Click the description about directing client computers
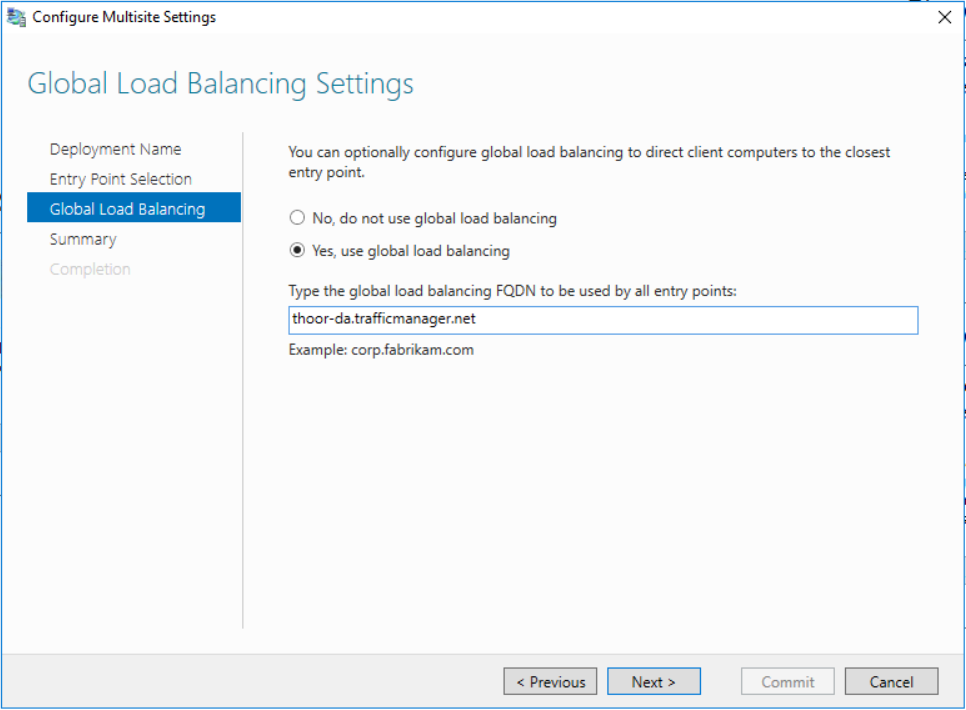Screen dimensions: 966x710 click(x=589, y=162)
